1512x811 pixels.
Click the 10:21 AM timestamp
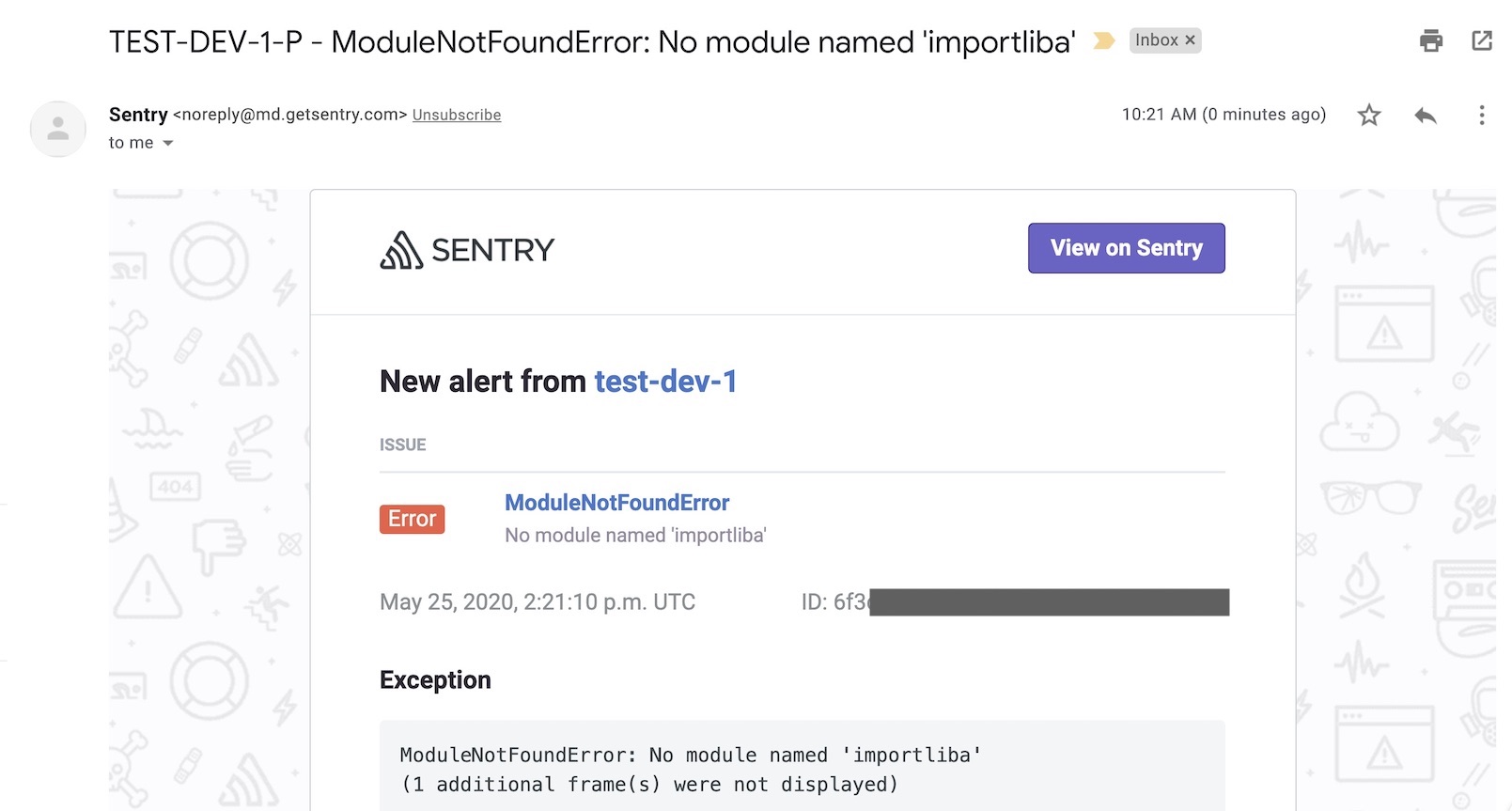click(x=1223, y=115)
